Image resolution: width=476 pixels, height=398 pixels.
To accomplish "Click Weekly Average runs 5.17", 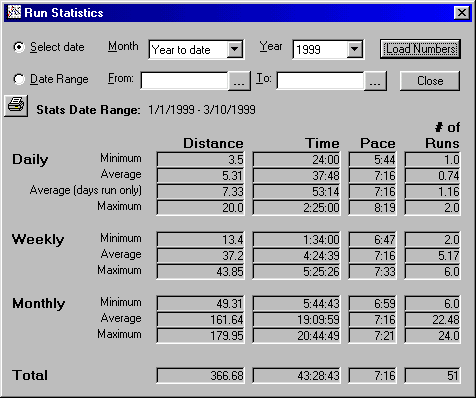I will coord(433,255).
